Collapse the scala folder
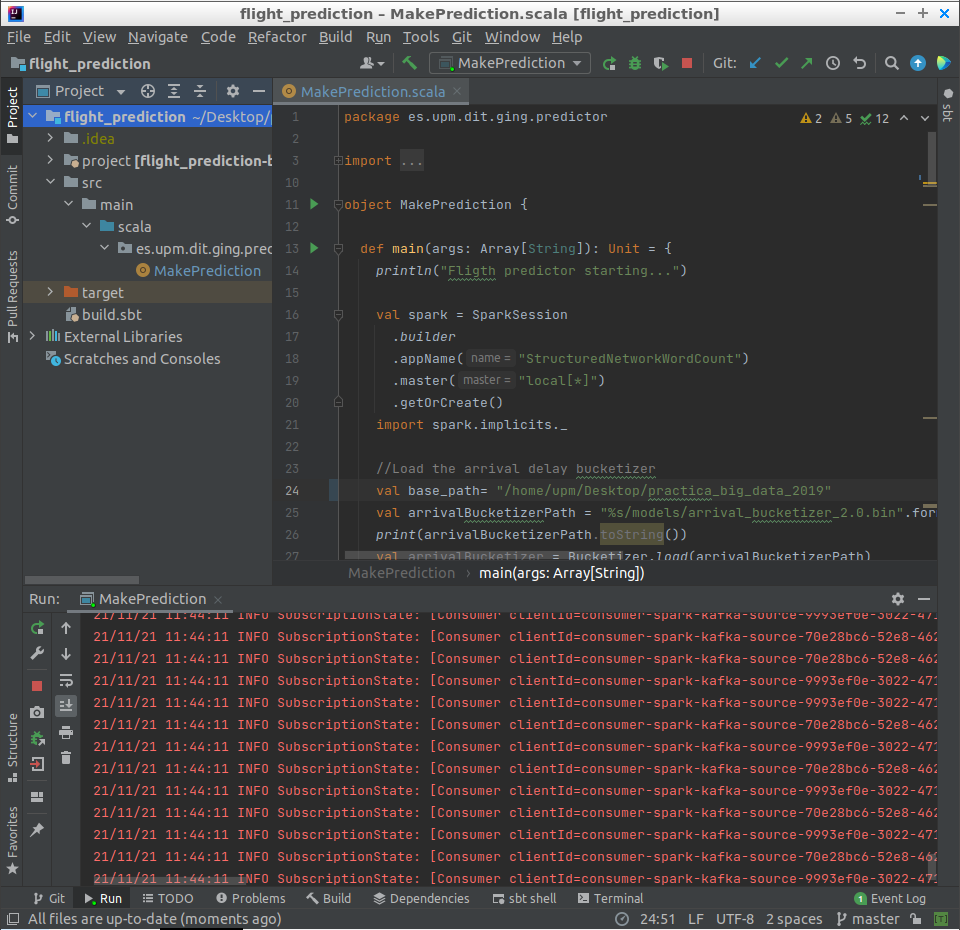The width and height of the screenshot is (960, 930). 86,226
